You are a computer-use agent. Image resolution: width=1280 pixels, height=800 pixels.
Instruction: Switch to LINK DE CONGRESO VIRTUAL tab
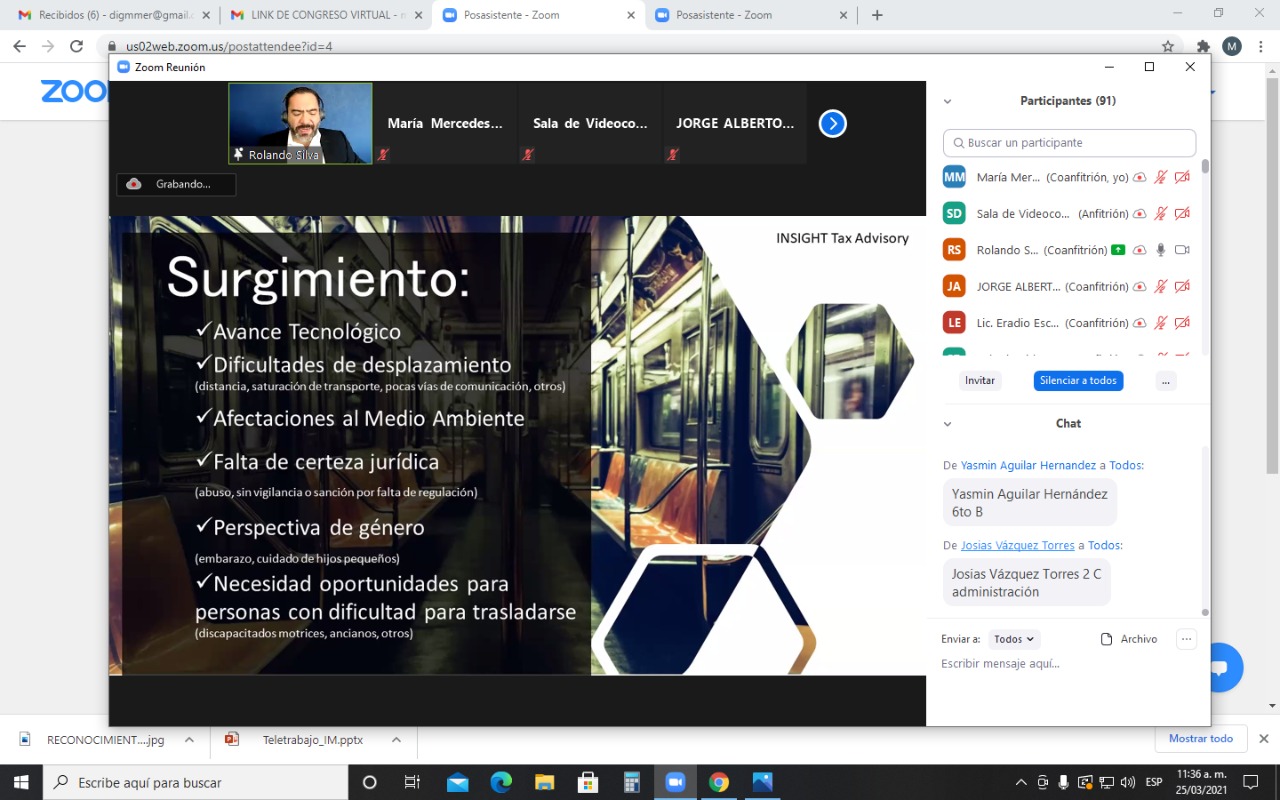[x=325, y=15]
